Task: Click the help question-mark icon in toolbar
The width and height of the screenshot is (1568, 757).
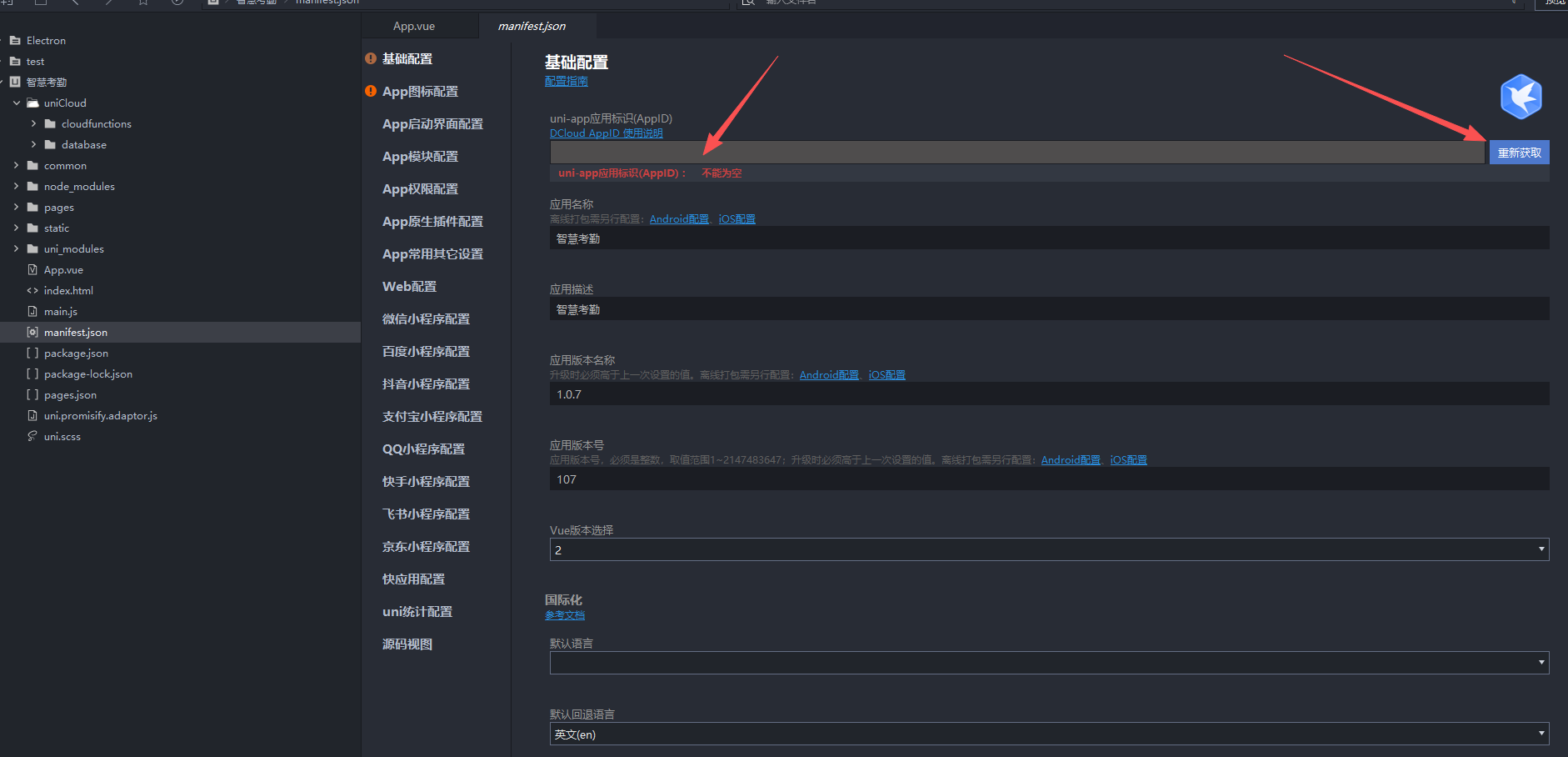Action: 176,3
